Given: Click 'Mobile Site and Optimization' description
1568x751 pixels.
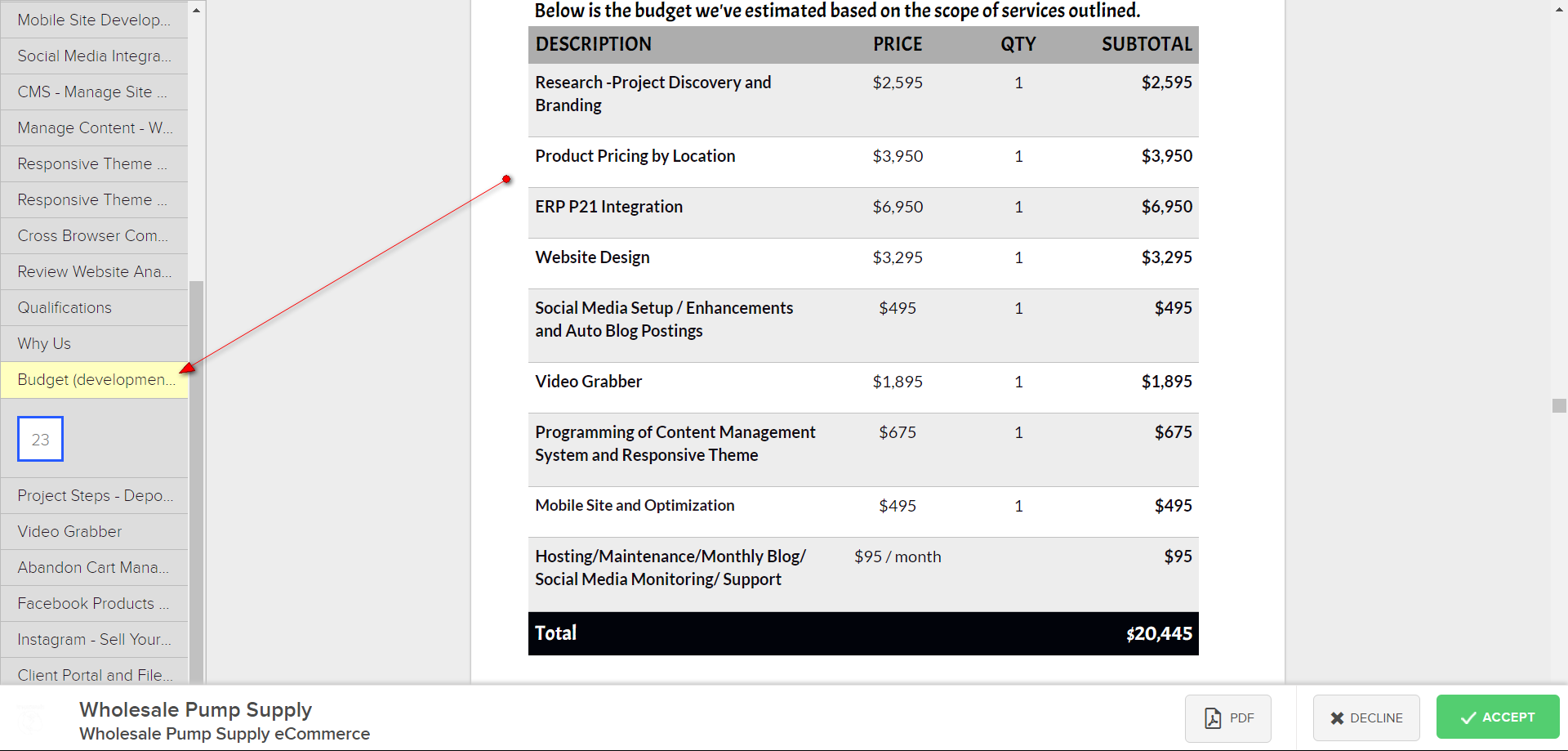Looking at the screenshot, I should click(x=635, y=506).
